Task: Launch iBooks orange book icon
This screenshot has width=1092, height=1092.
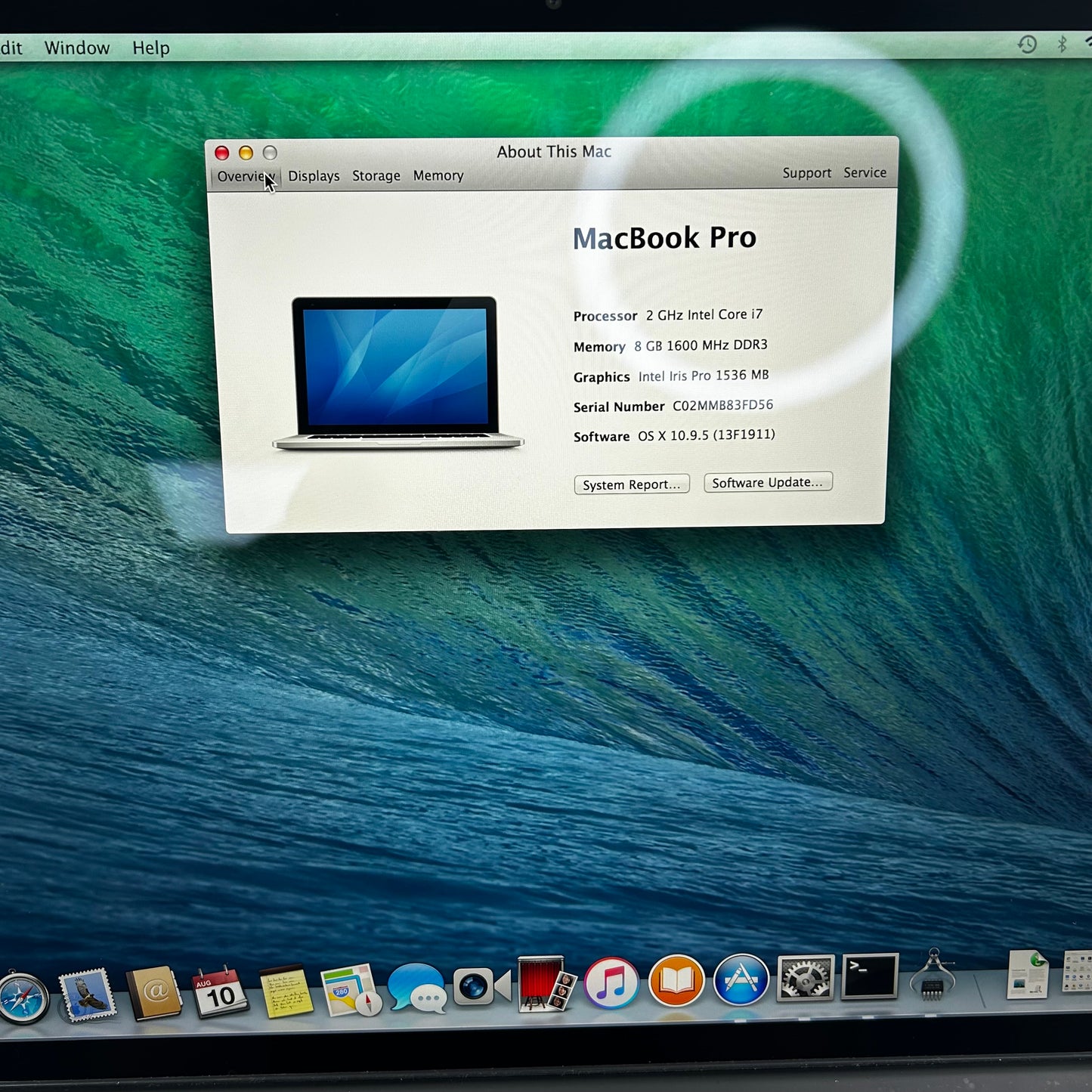Action: [676, 981]
